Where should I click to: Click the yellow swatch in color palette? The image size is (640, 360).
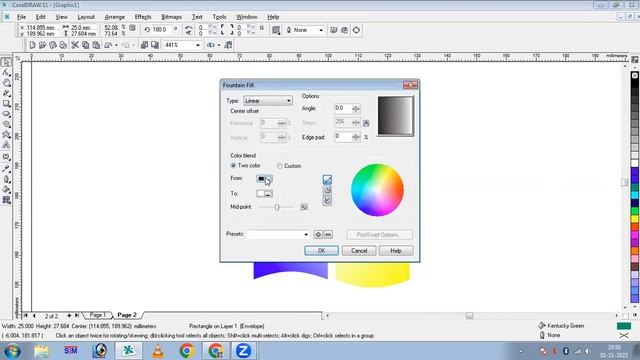pyautogui.click(x=635, y=219)
